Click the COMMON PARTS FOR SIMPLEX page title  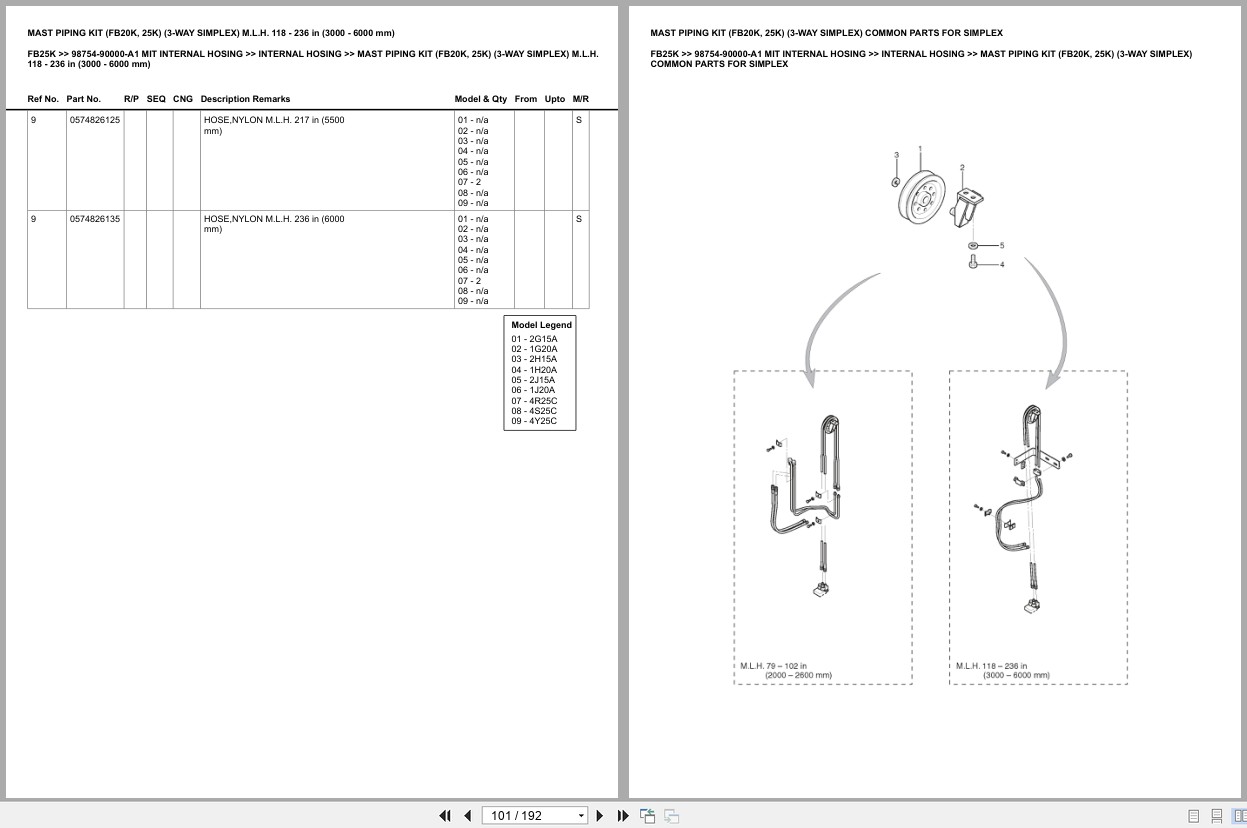tap(826, 33)
